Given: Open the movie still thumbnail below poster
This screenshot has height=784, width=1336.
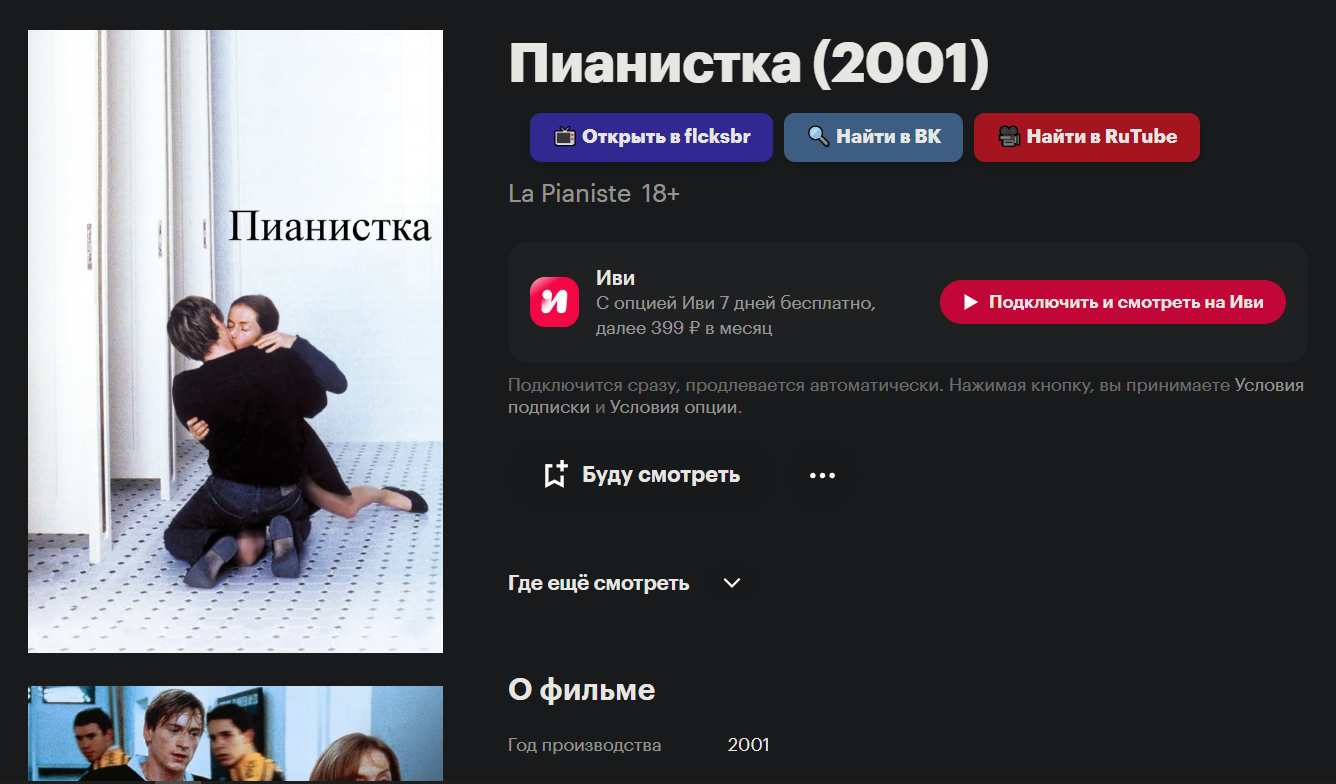Looking at the screenshot, I should 235,733.
